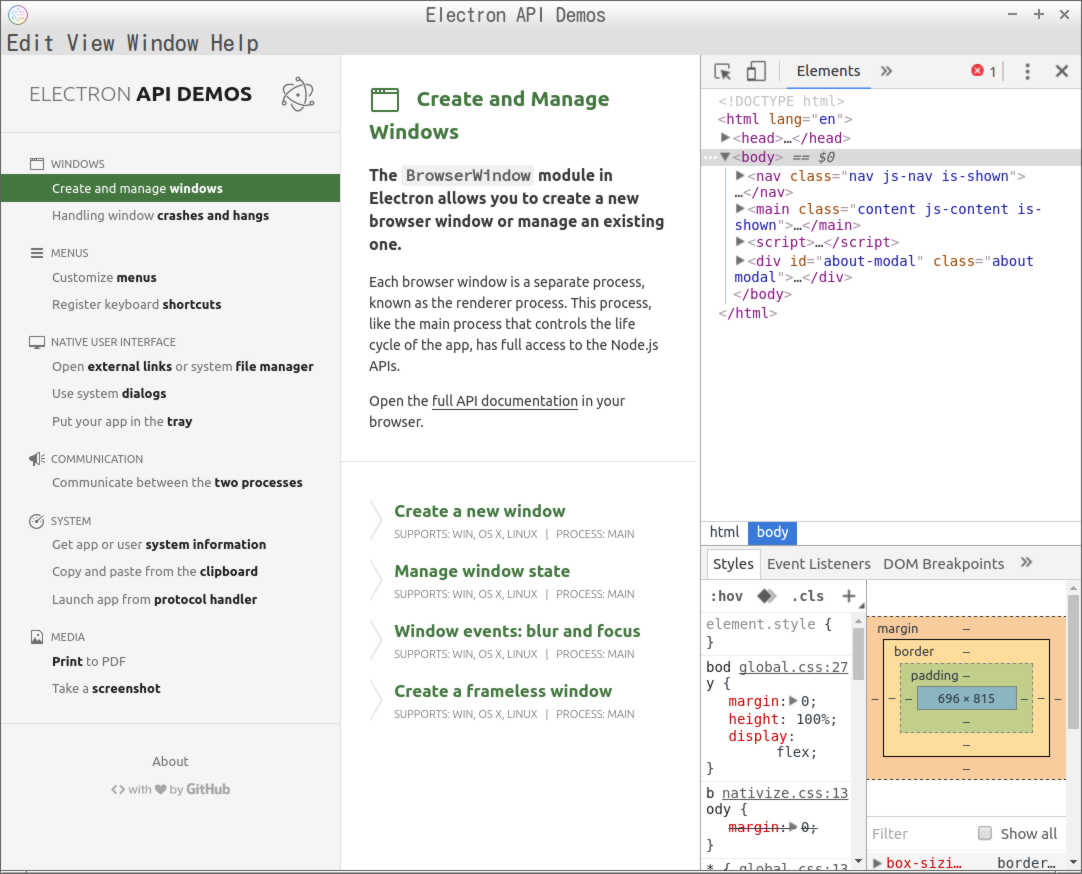Click the Menus section hamburger icon
Screen dimensions: 1082x874
tap(37, 252)
